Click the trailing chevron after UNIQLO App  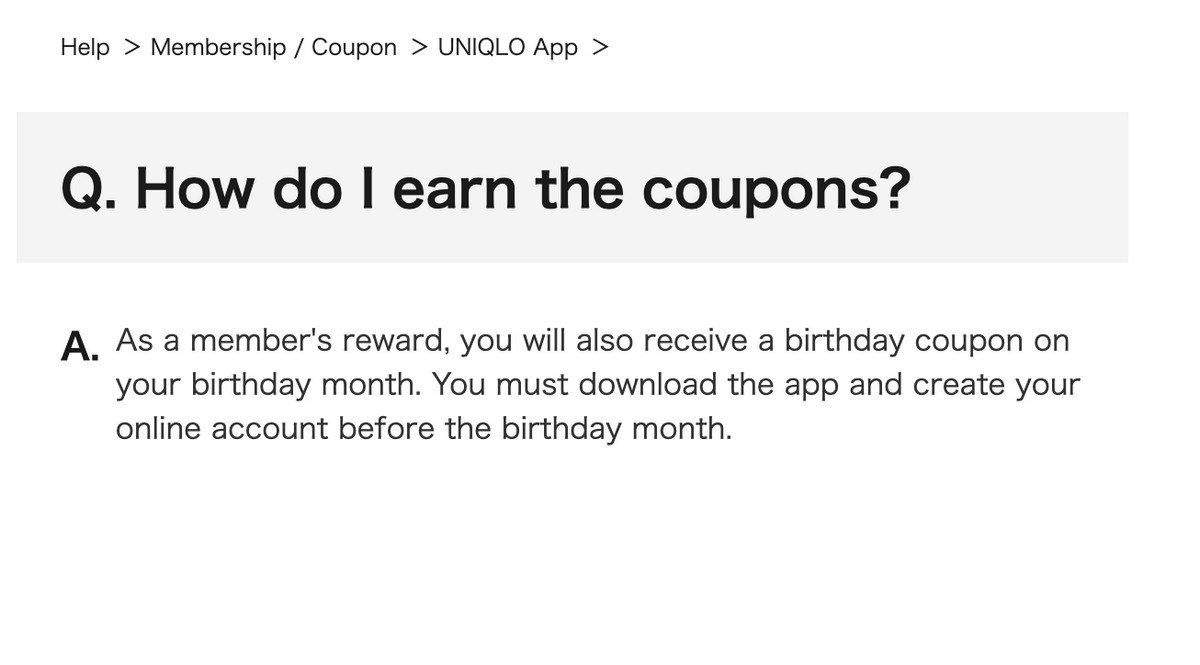click(x=600, y=46)
